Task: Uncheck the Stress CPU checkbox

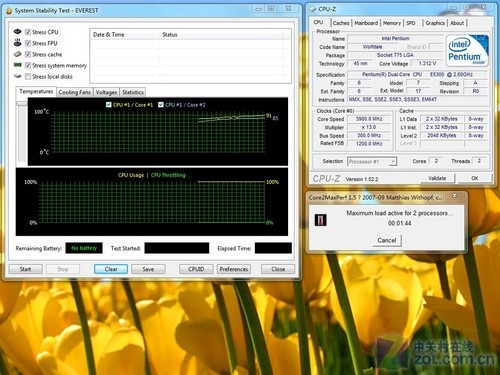Action: click(28, 32)
